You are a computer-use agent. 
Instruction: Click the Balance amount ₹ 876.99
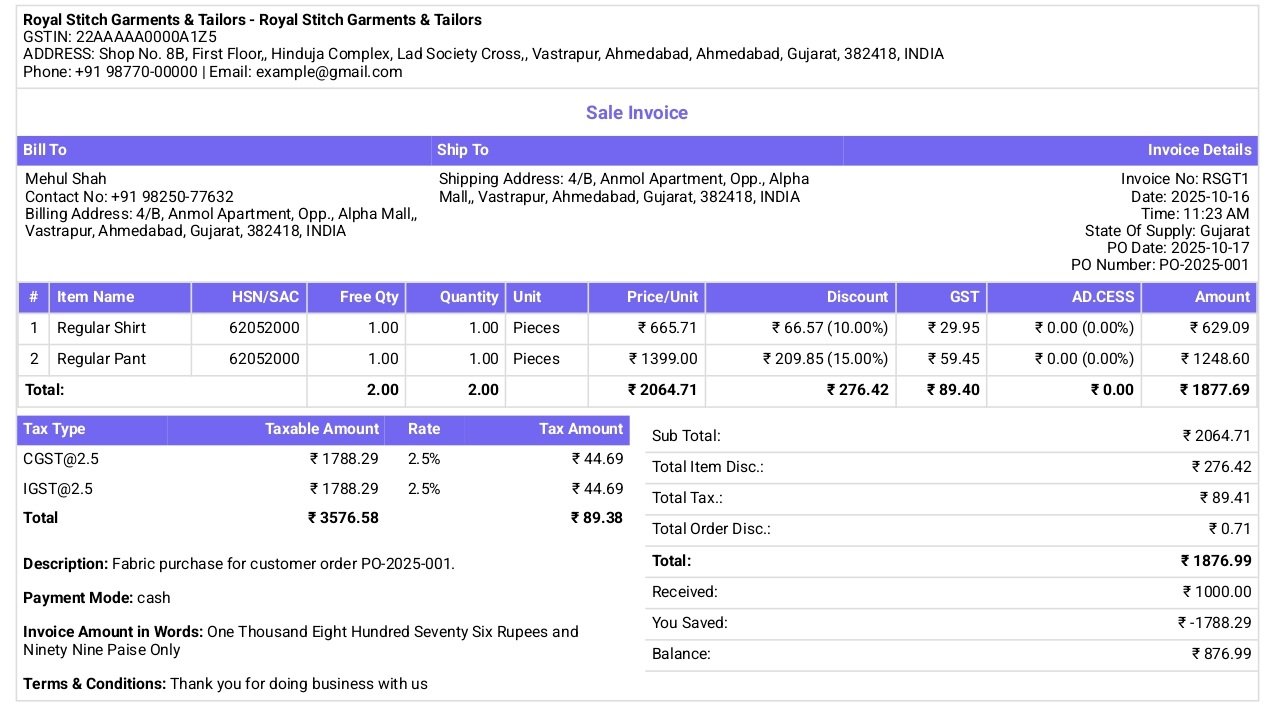point(1221,654)
